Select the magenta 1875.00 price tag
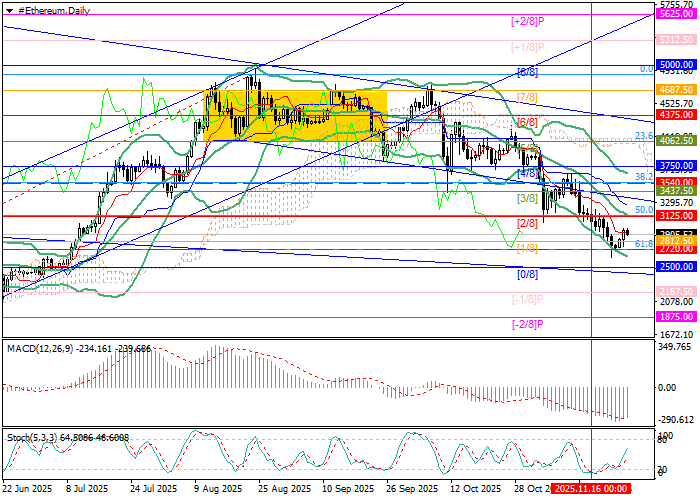Viewport: 700px width, 500px height. 677,316
